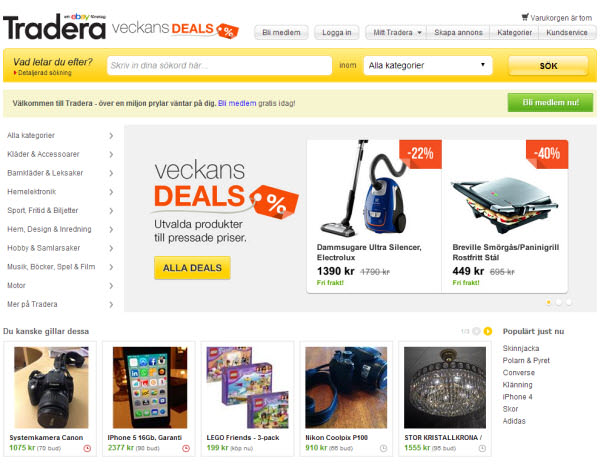Image resolution: width=600 pixels, height=469 pixels.
Task: Click the green Bli medlem nu! button
Action: pos(550,103)
